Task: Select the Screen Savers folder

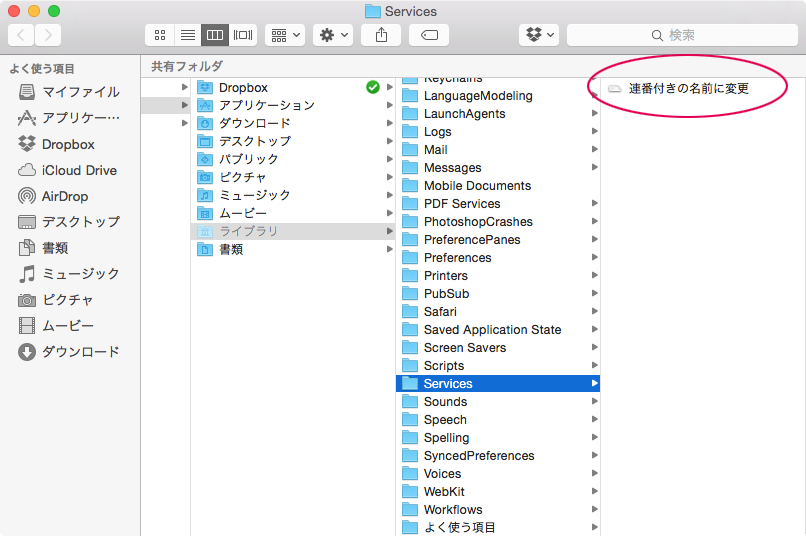Action: pyautogui.click(x=498, y=347)
